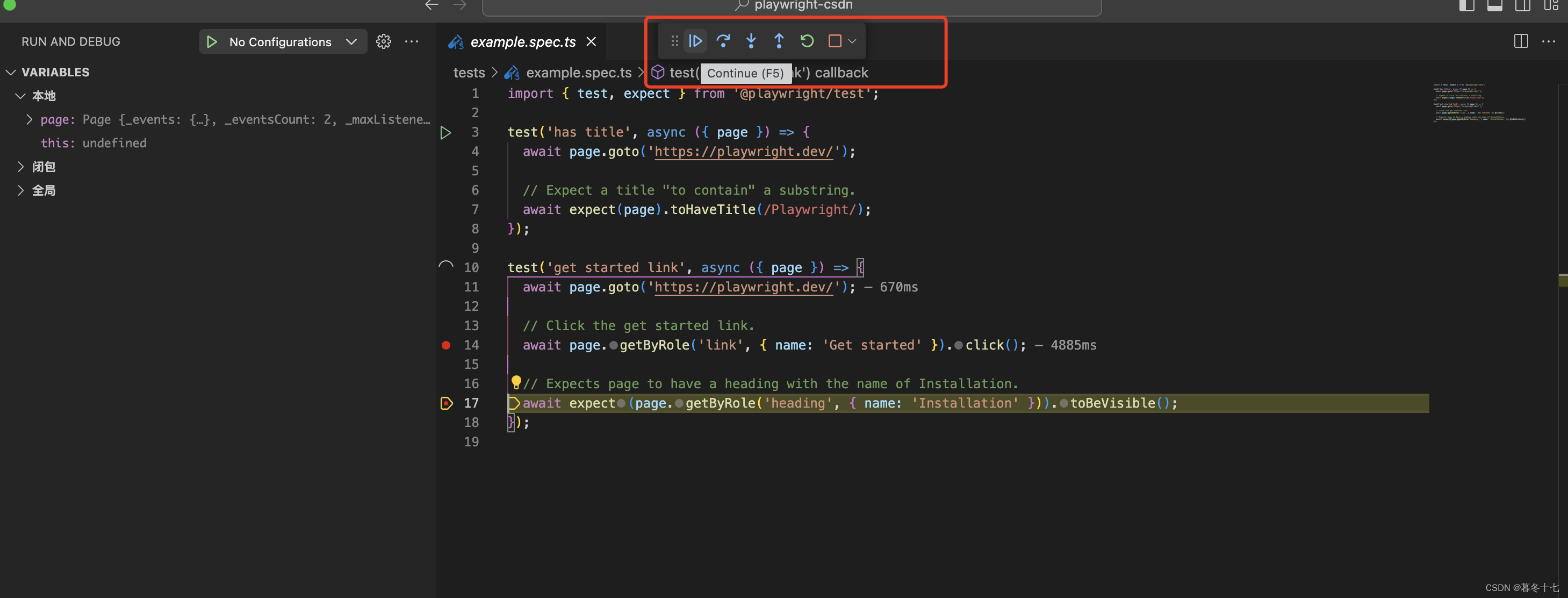Step out using the debug toolbar
Screen dimensions: 1568x598
(779, 41)
